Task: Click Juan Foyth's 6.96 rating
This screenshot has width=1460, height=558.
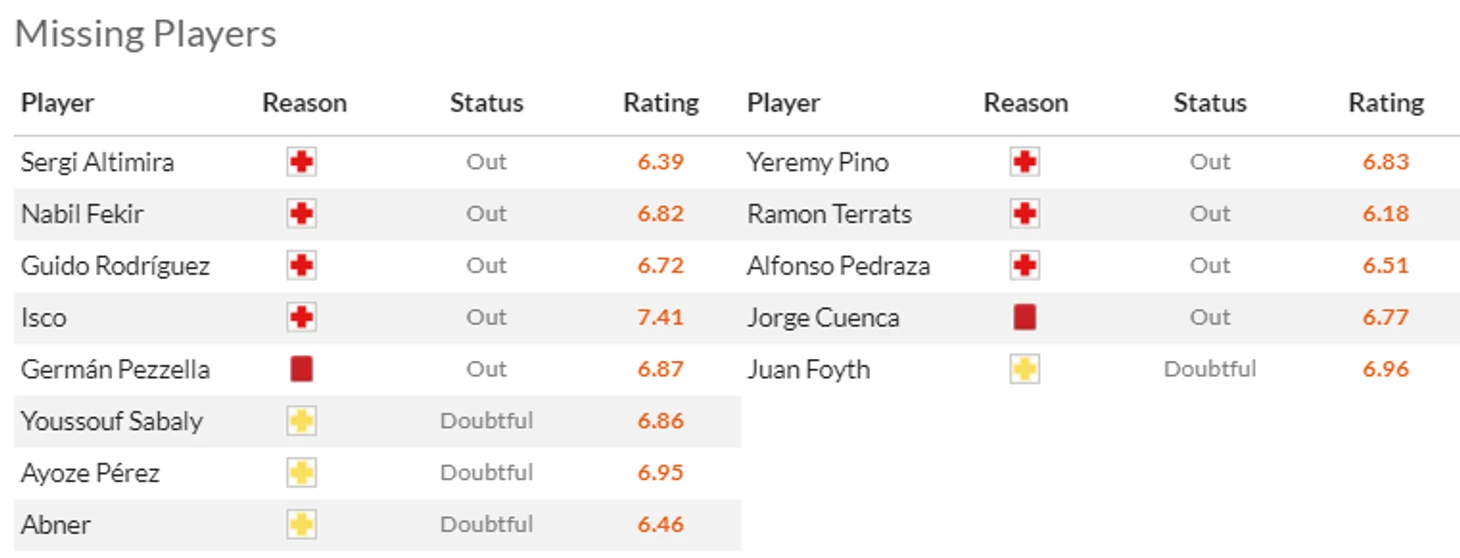Action: pyautogui.click(x=1385, y=370)
